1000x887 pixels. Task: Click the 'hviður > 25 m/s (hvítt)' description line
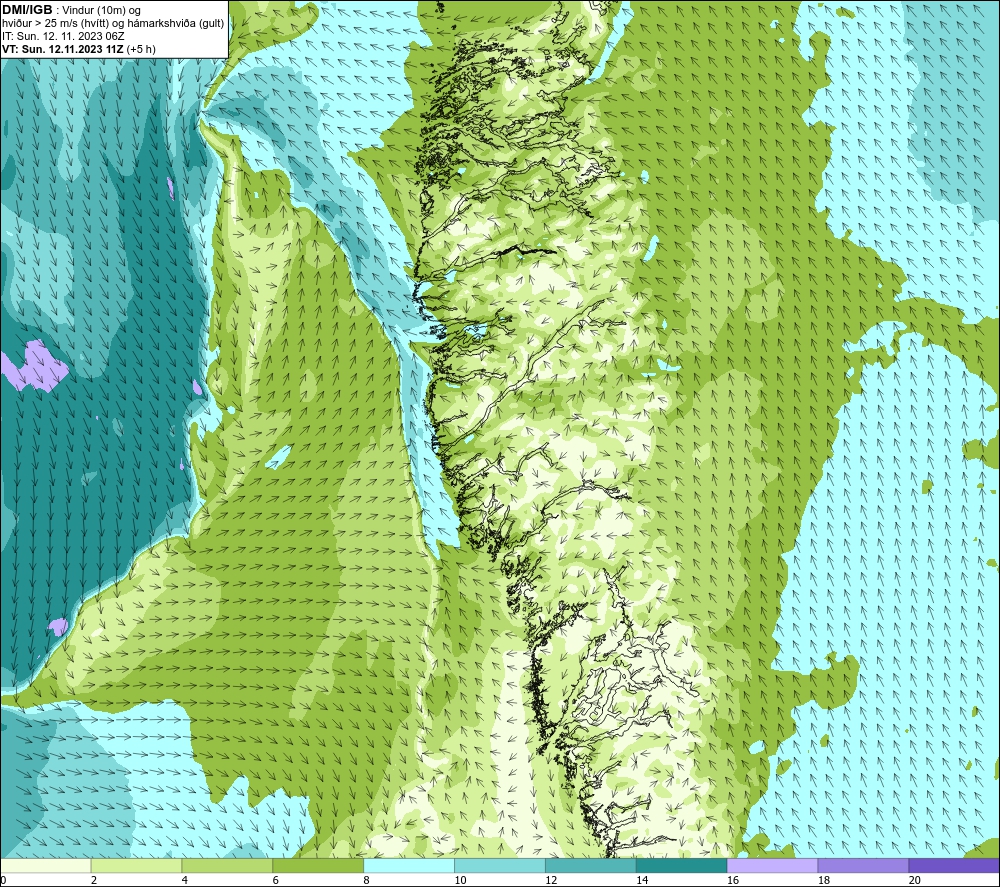click(x=113, y=24)
